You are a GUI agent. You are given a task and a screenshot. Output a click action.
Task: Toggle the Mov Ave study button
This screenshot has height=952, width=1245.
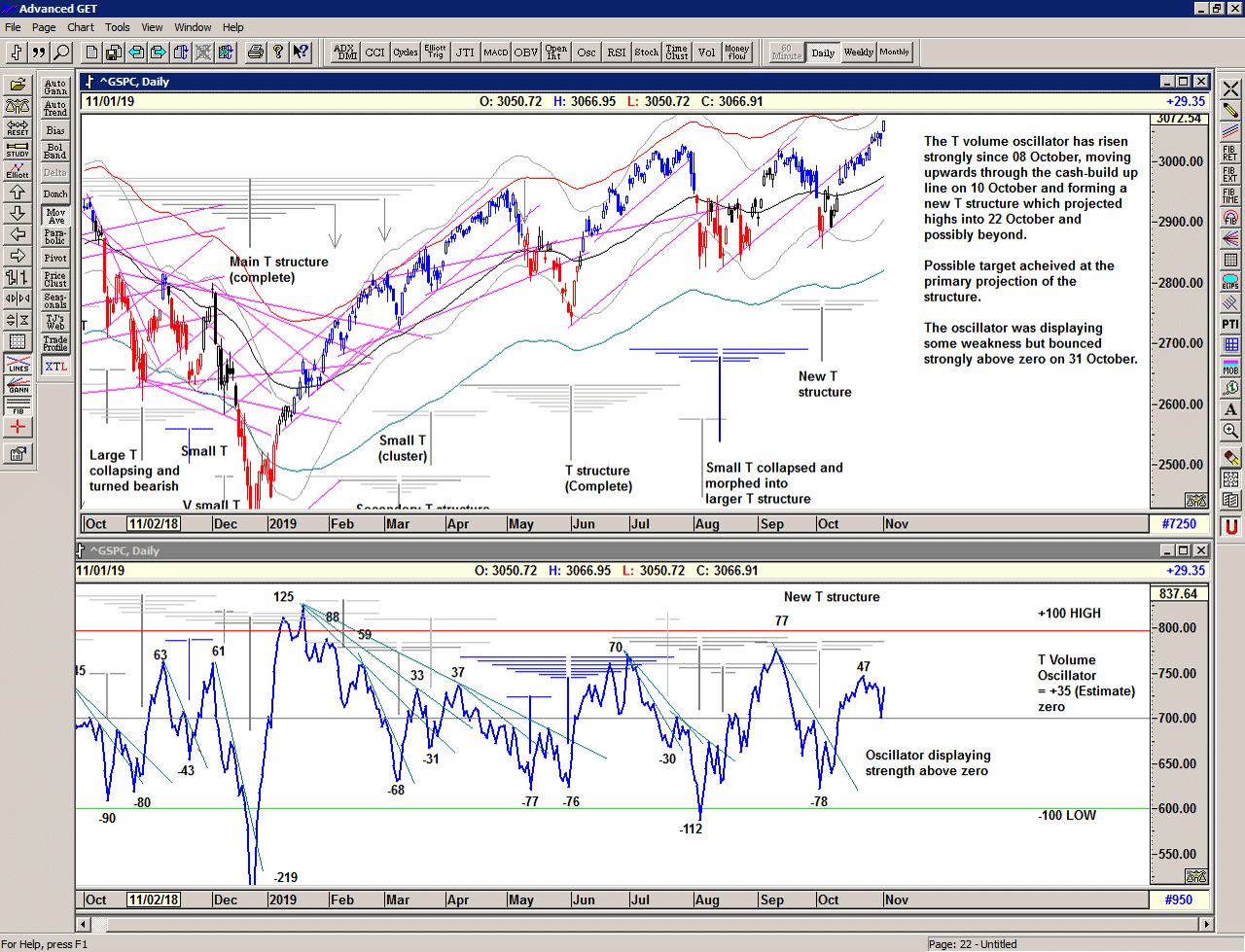(55, 216)
